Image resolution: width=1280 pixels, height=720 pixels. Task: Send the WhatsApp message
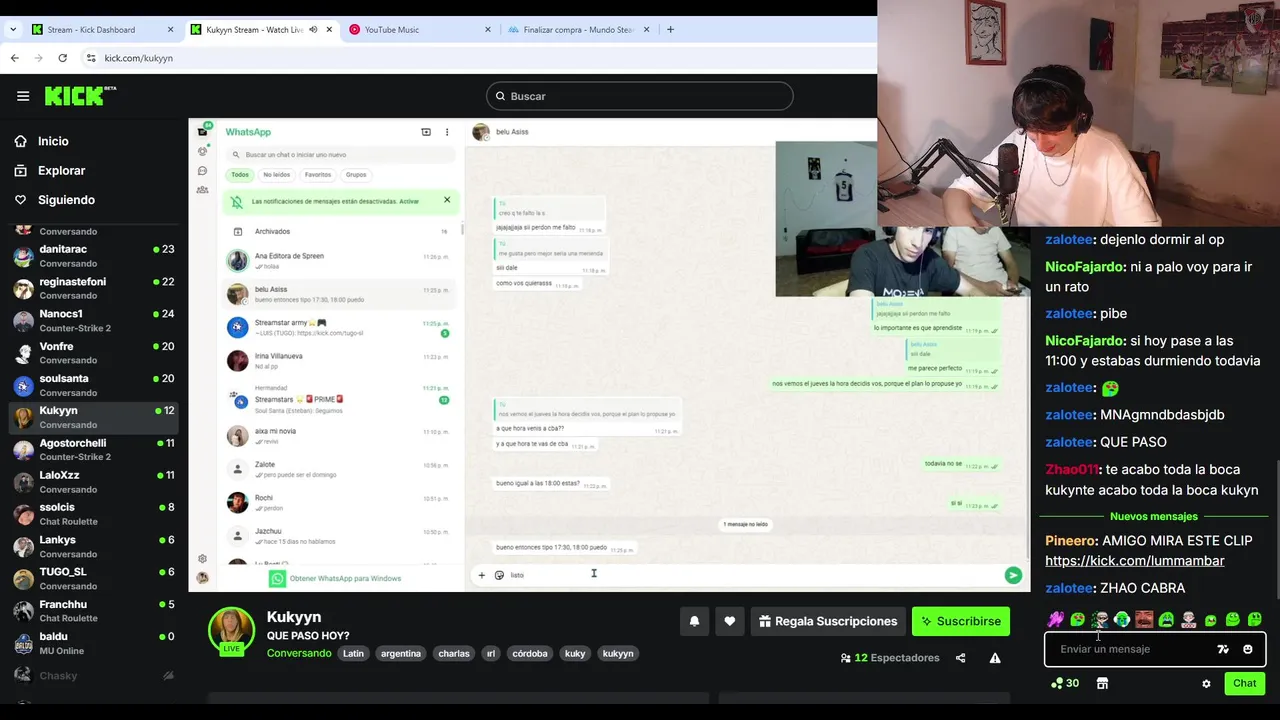(1013, 575)
